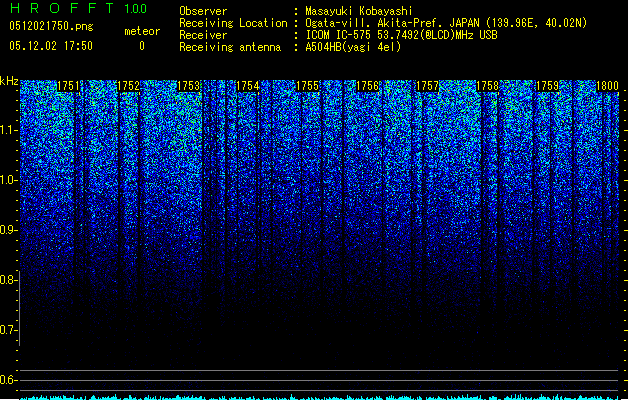Image resolution: width=629 pixels, height=400 pixels.
Task: Click the cyan signal level graph at bottom
Action: [x=319, y=397]
